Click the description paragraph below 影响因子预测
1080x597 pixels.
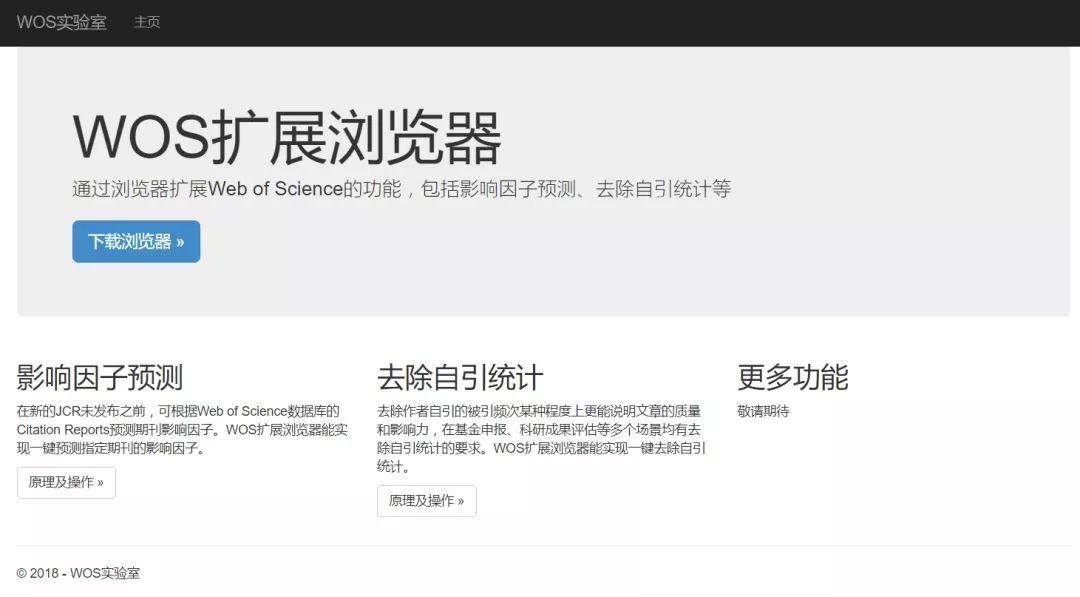point(182,430)
